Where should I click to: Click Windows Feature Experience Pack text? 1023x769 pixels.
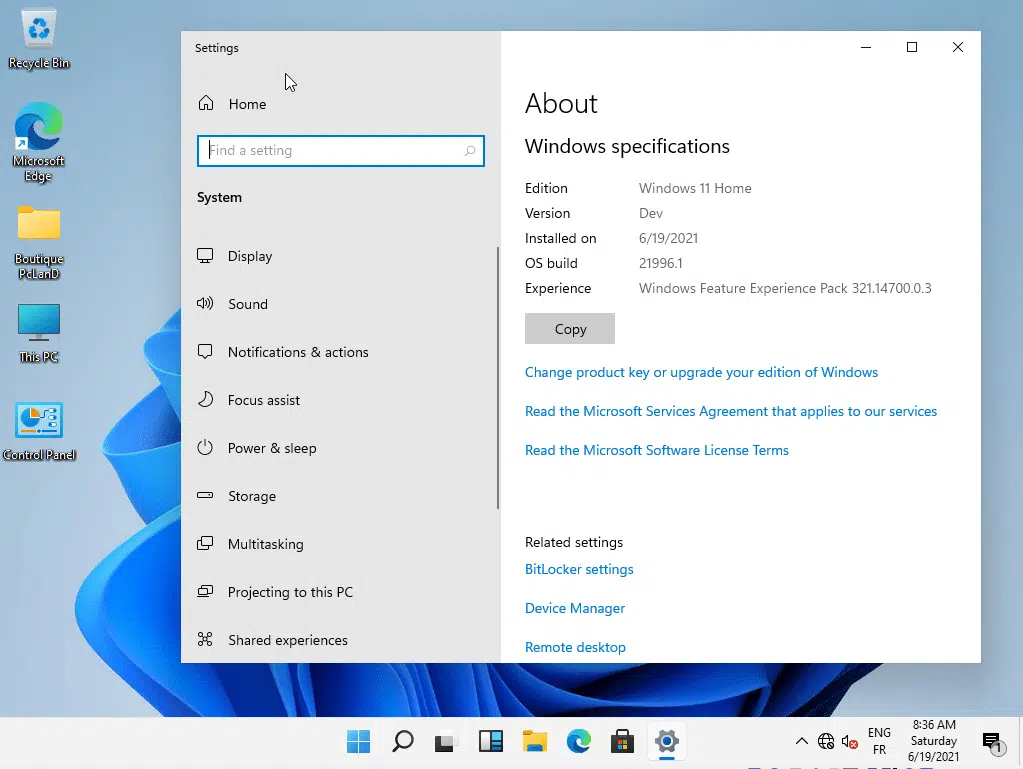[x=785, y=288]
